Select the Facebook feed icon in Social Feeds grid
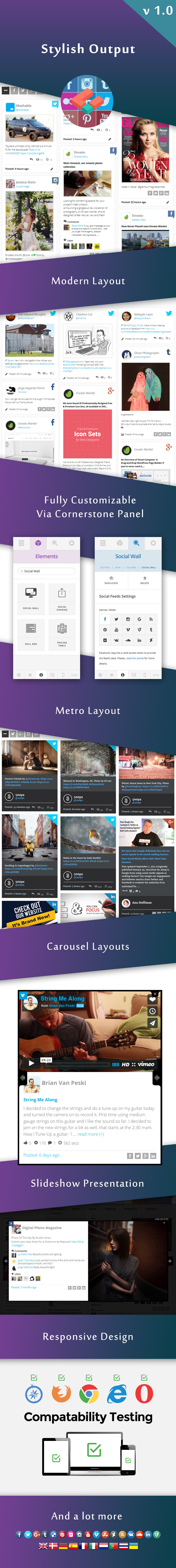 point(105,619)
